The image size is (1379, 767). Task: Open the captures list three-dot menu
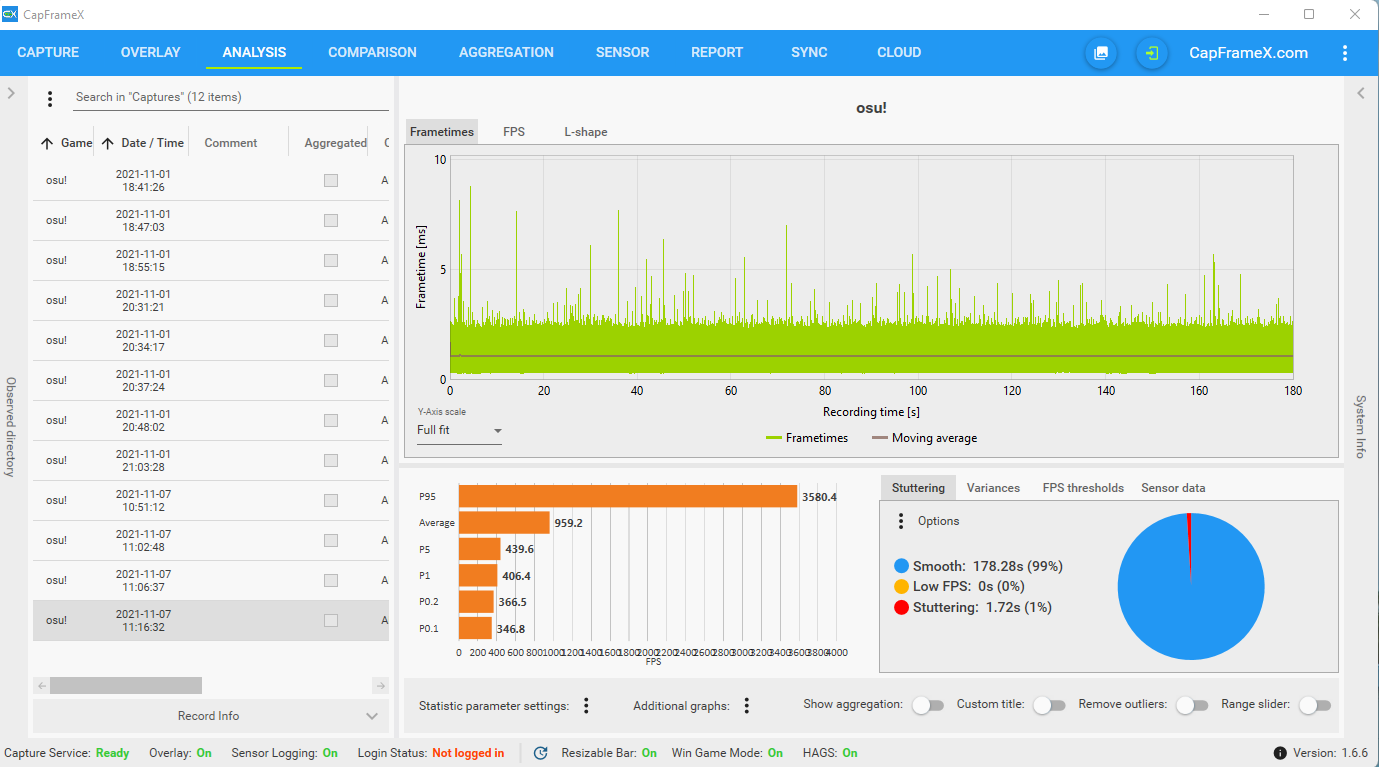tap(50, 98)
